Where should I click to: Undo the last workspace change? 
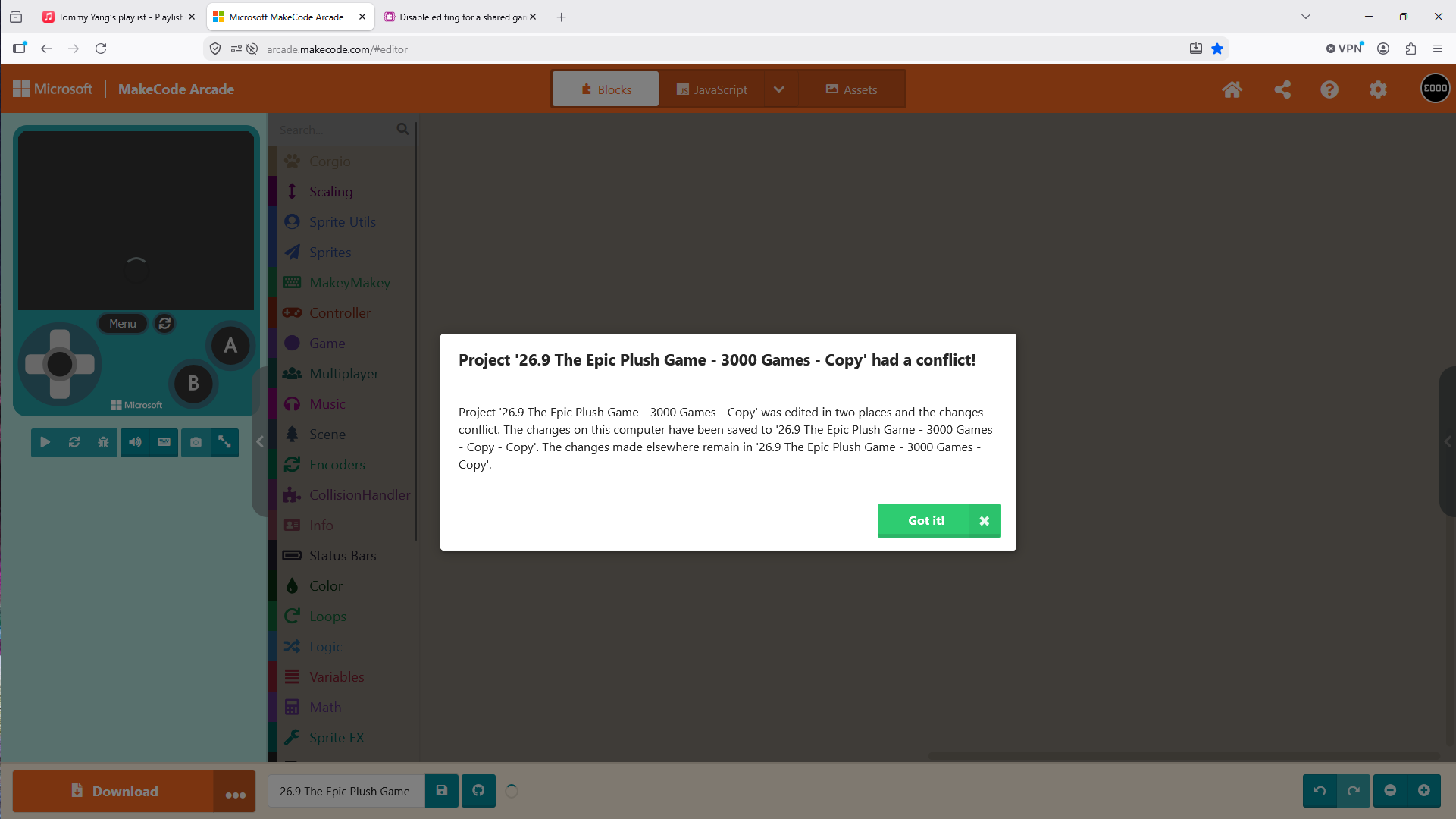(1320, 792)
